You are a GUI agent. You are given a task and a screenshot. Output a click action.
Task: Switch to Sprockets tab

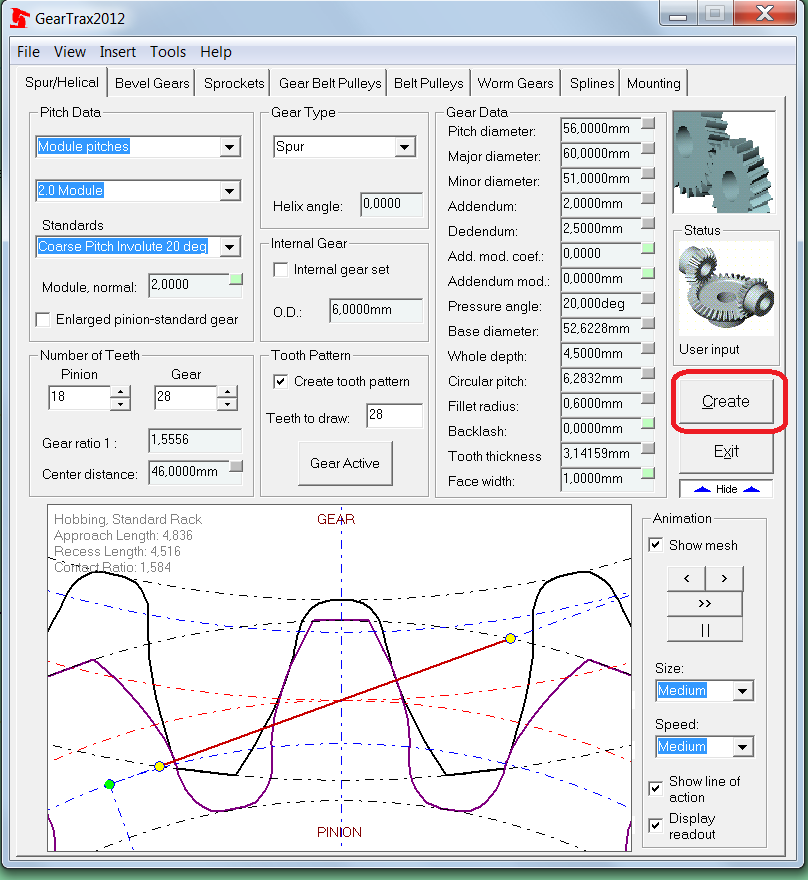[234, 84]
